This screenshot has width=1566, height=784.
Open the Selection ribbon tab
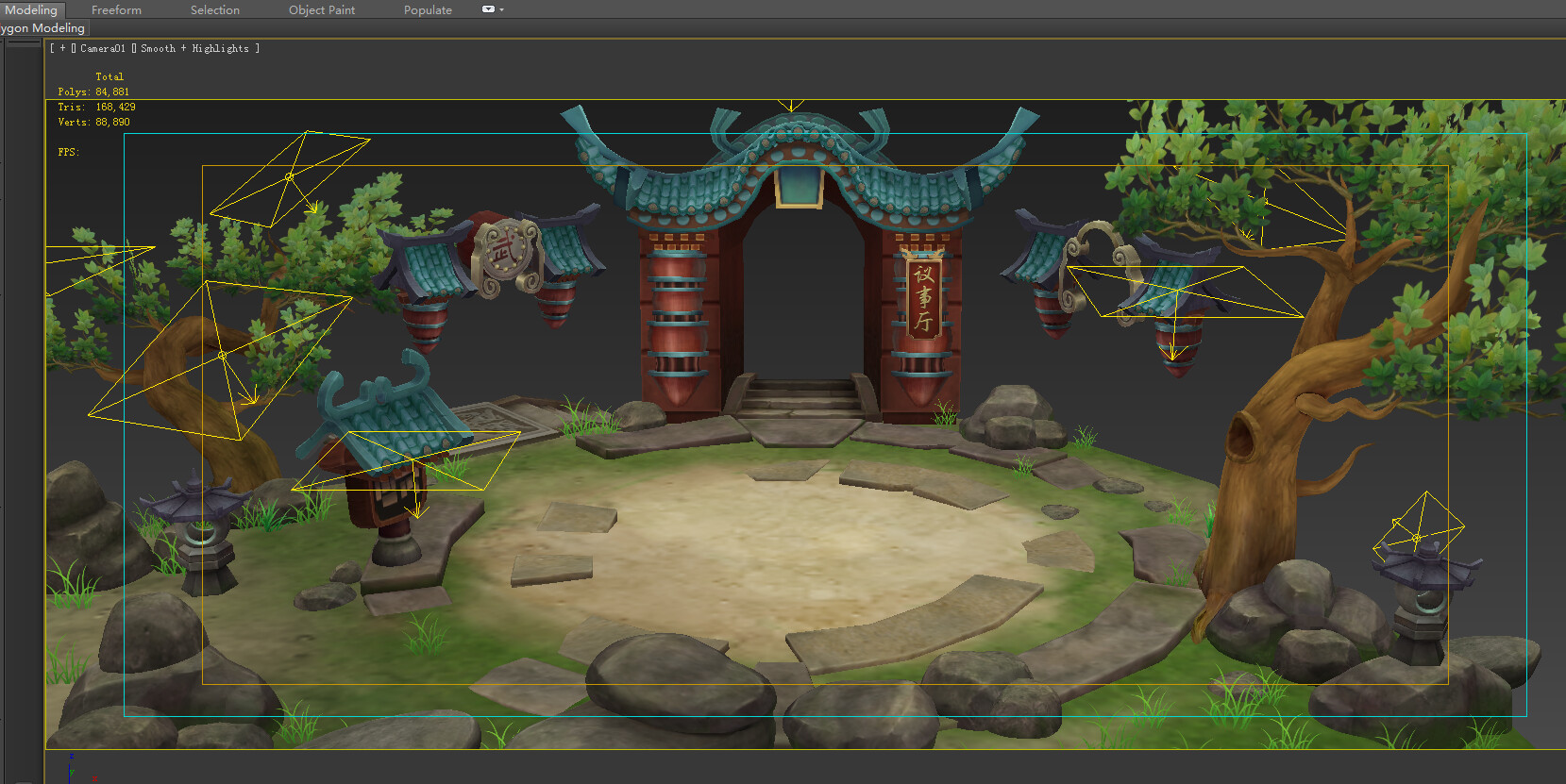pyautogui.click(x=214, y=10)
